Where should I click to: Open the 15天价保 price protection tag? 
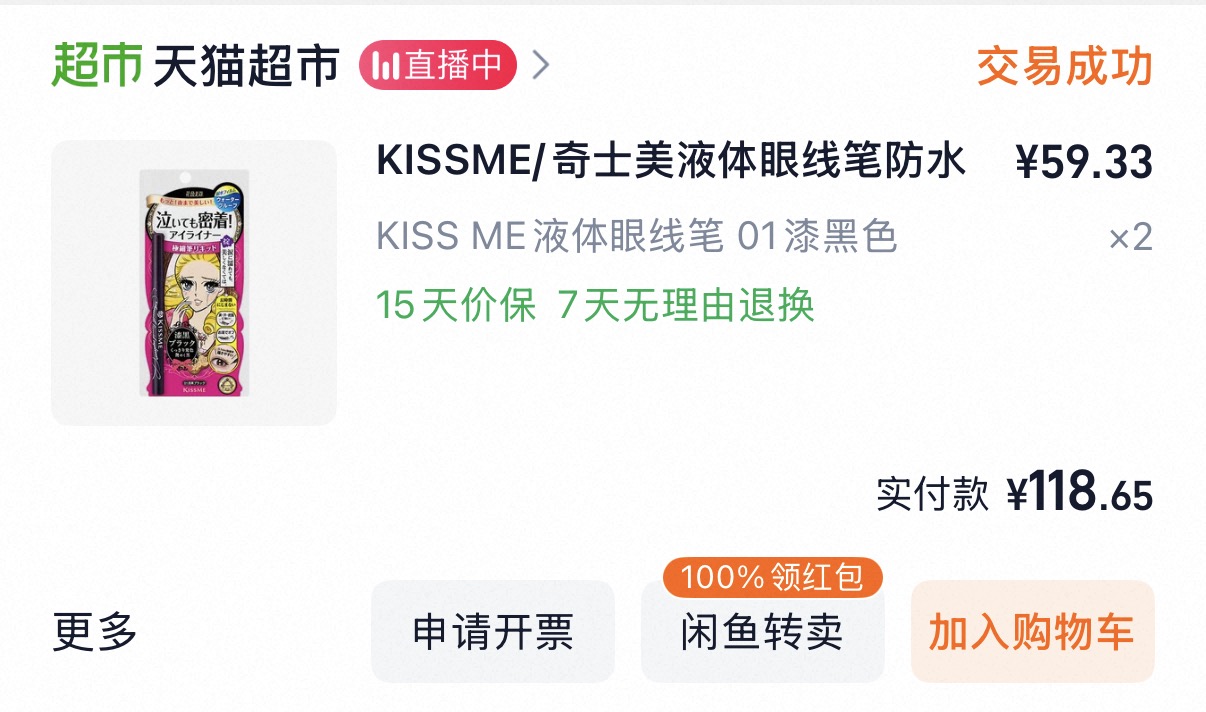tap(456, 304)
